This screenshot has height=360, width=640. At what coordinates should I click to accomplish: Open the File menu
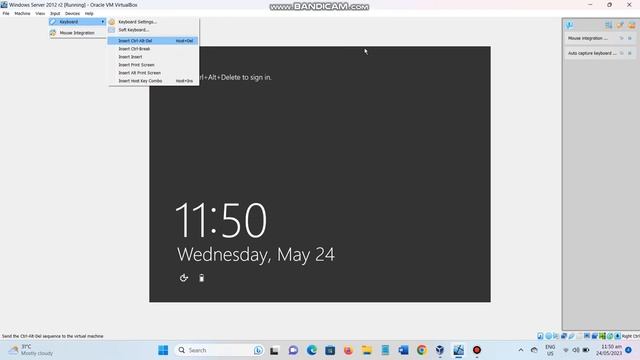[6, 13]
